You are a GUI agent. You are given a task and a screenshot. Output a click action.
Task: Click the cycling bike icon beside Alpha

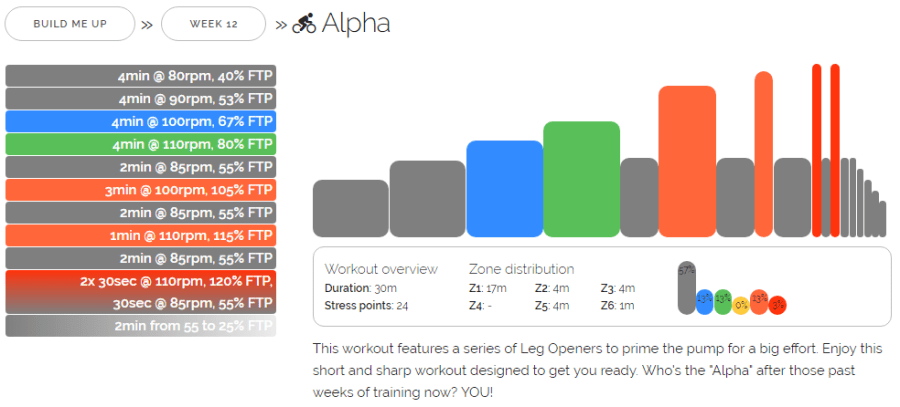coord(304,24)
